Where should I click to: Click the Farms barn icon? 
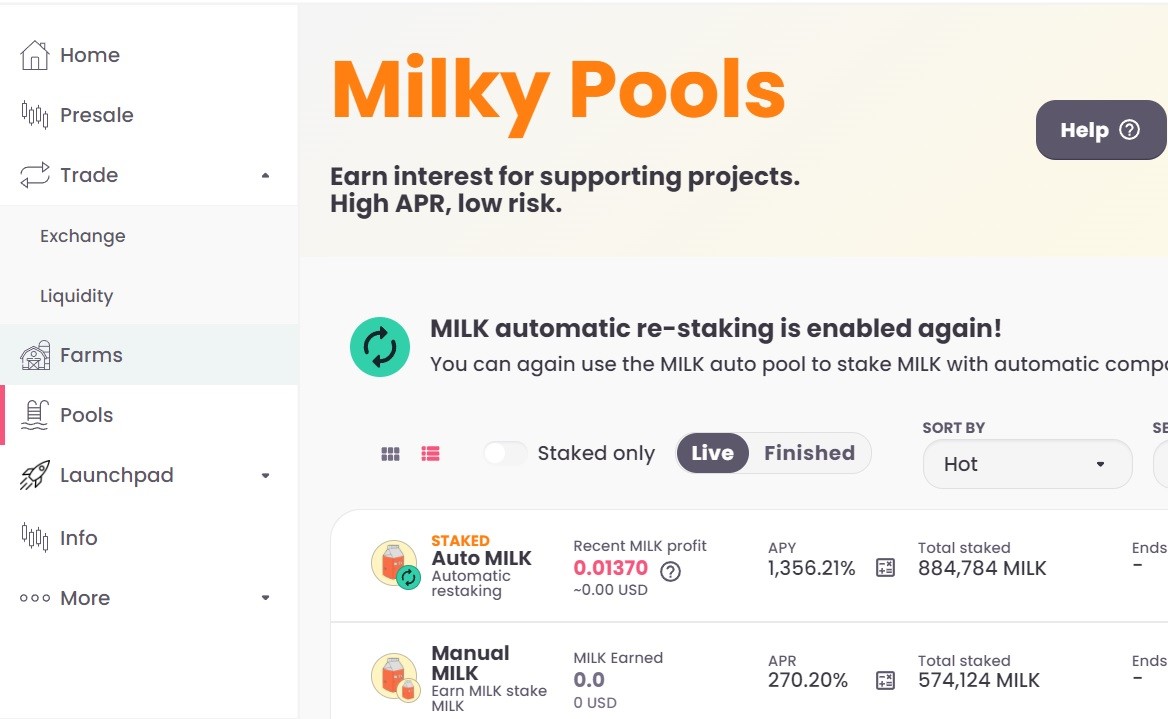pos(35,355)
